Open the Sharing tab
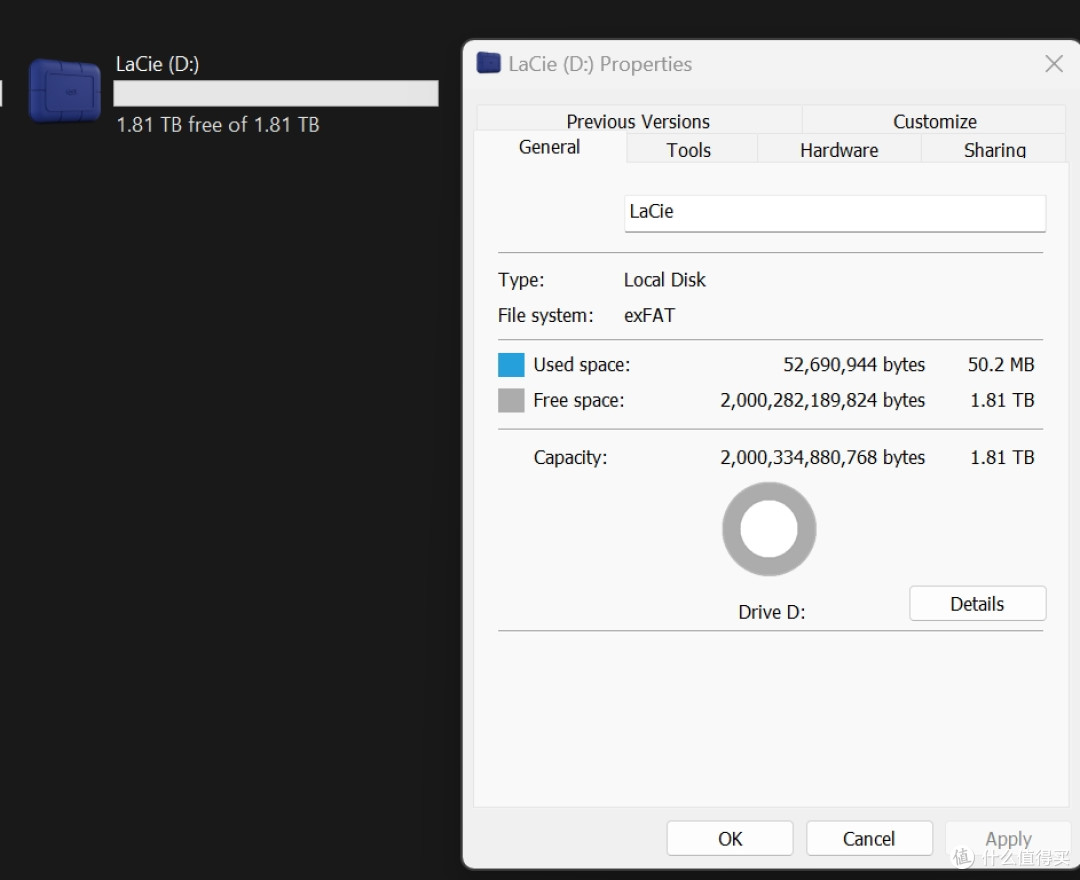The width and height of the screenshot is (1080, 880). tap(995, 149)
